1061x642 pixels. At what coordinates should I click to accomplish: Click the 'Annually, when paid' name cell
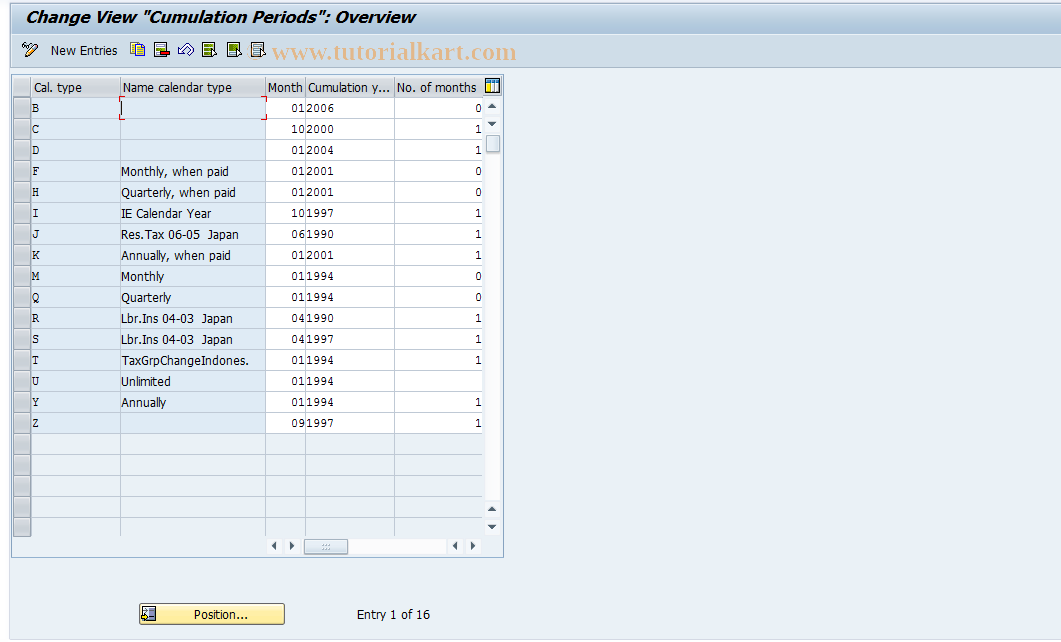point(193,255)
